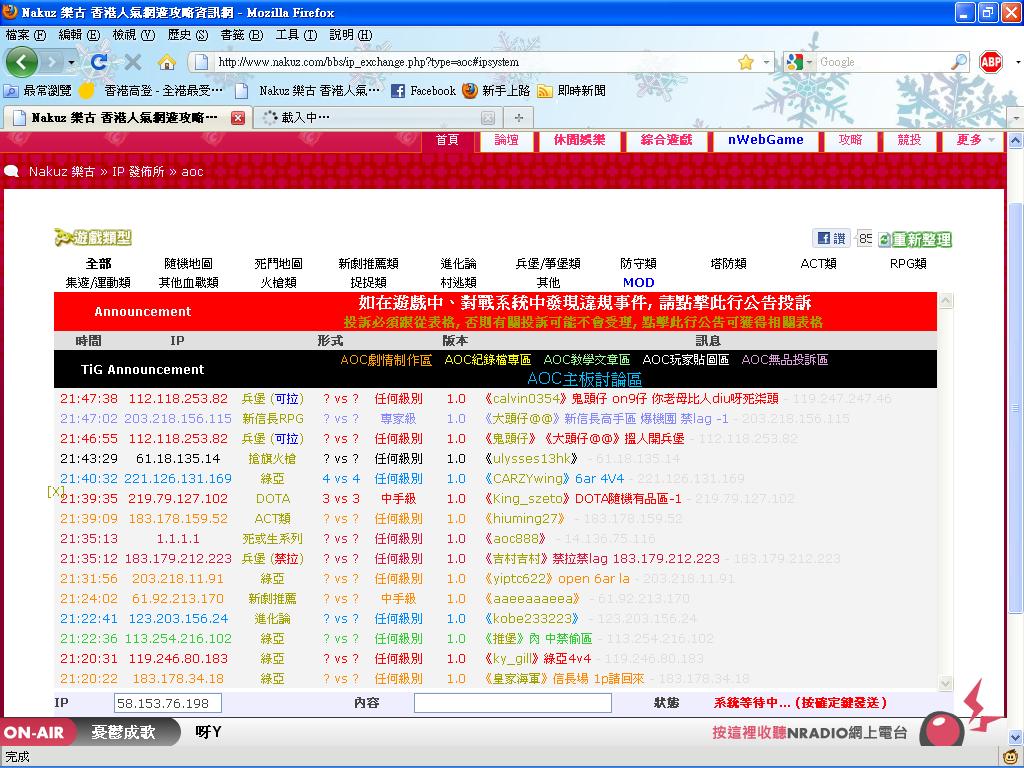Go to the Firefox home page icon
Screen dimensions: 1024x768
pyautogui.click(x=167, y=62)
